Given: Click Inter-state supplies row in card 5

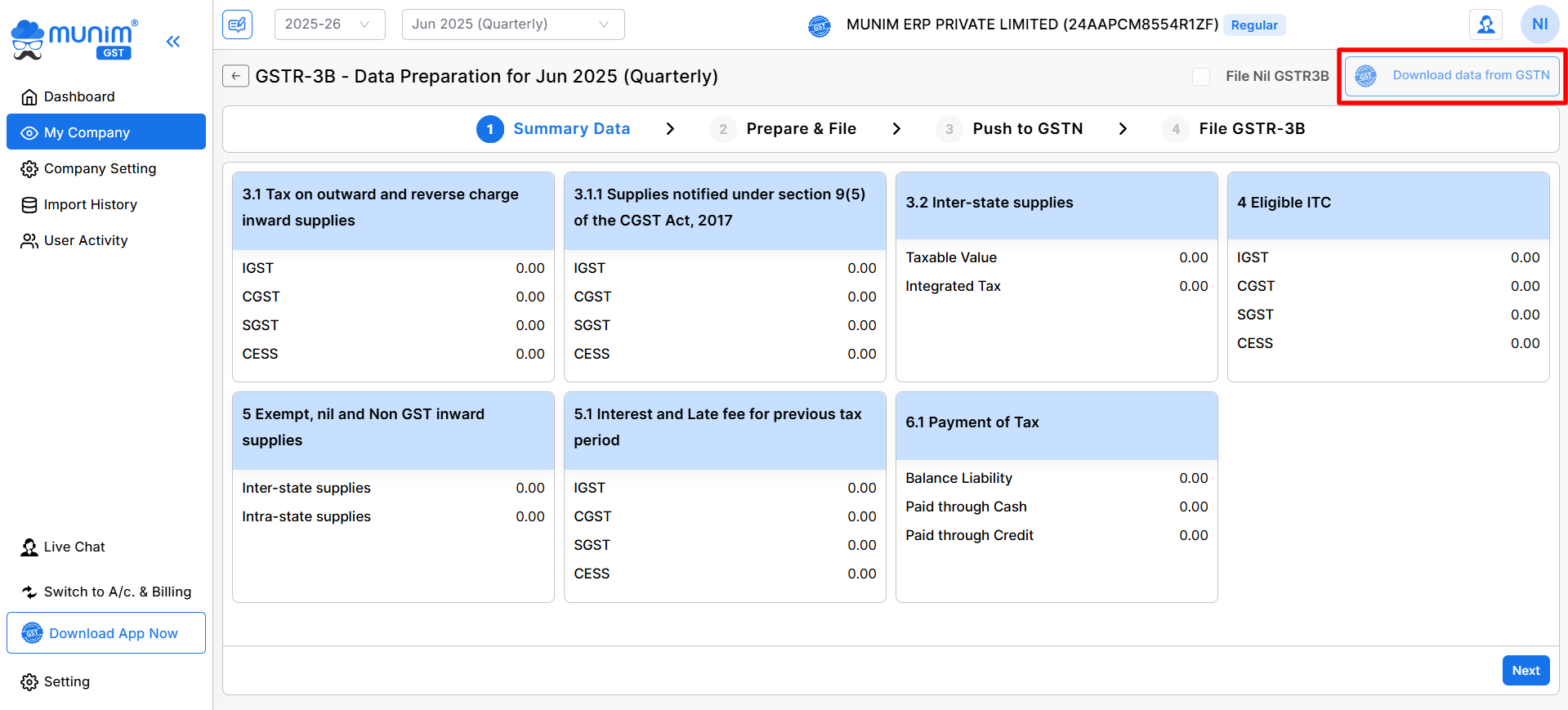Looking at the screenshot, I should [393, 488].
